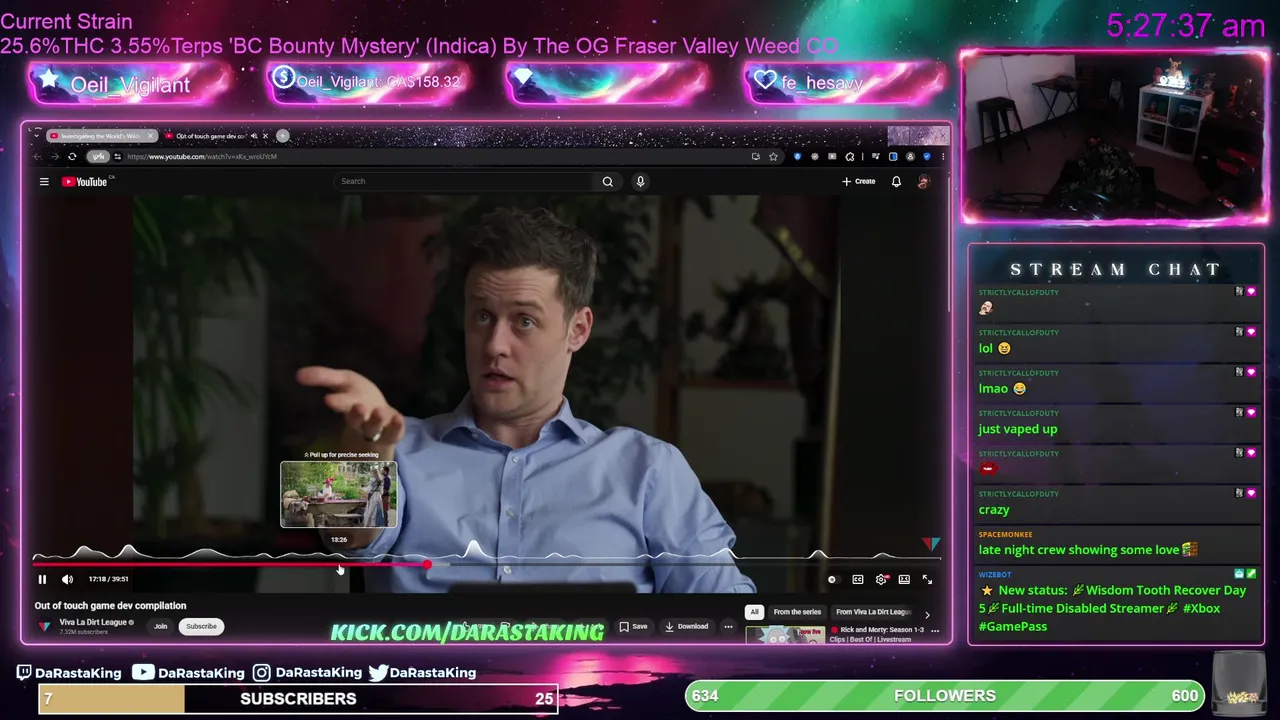
Task: Click the Subscribe button
Action: (x=201, y=626)
